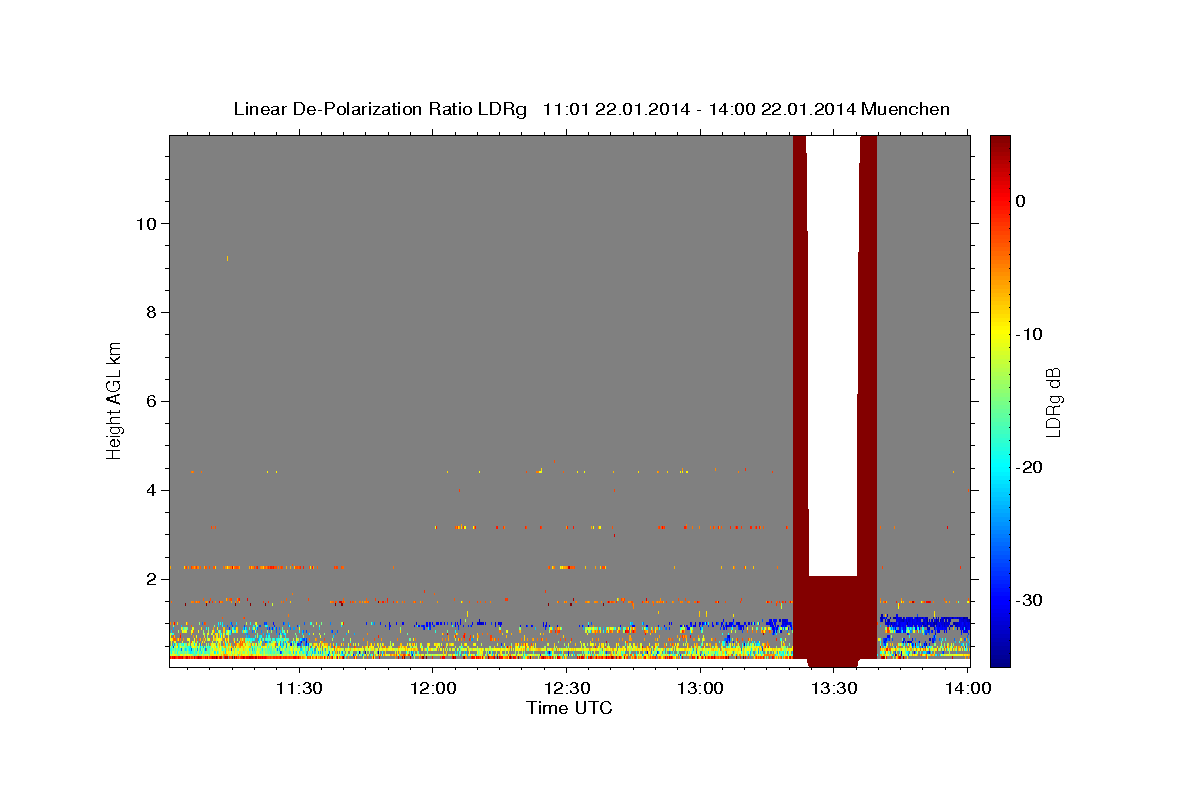Click the dark red block below the white gap
Screen dimensions: 1200x800
834,620
